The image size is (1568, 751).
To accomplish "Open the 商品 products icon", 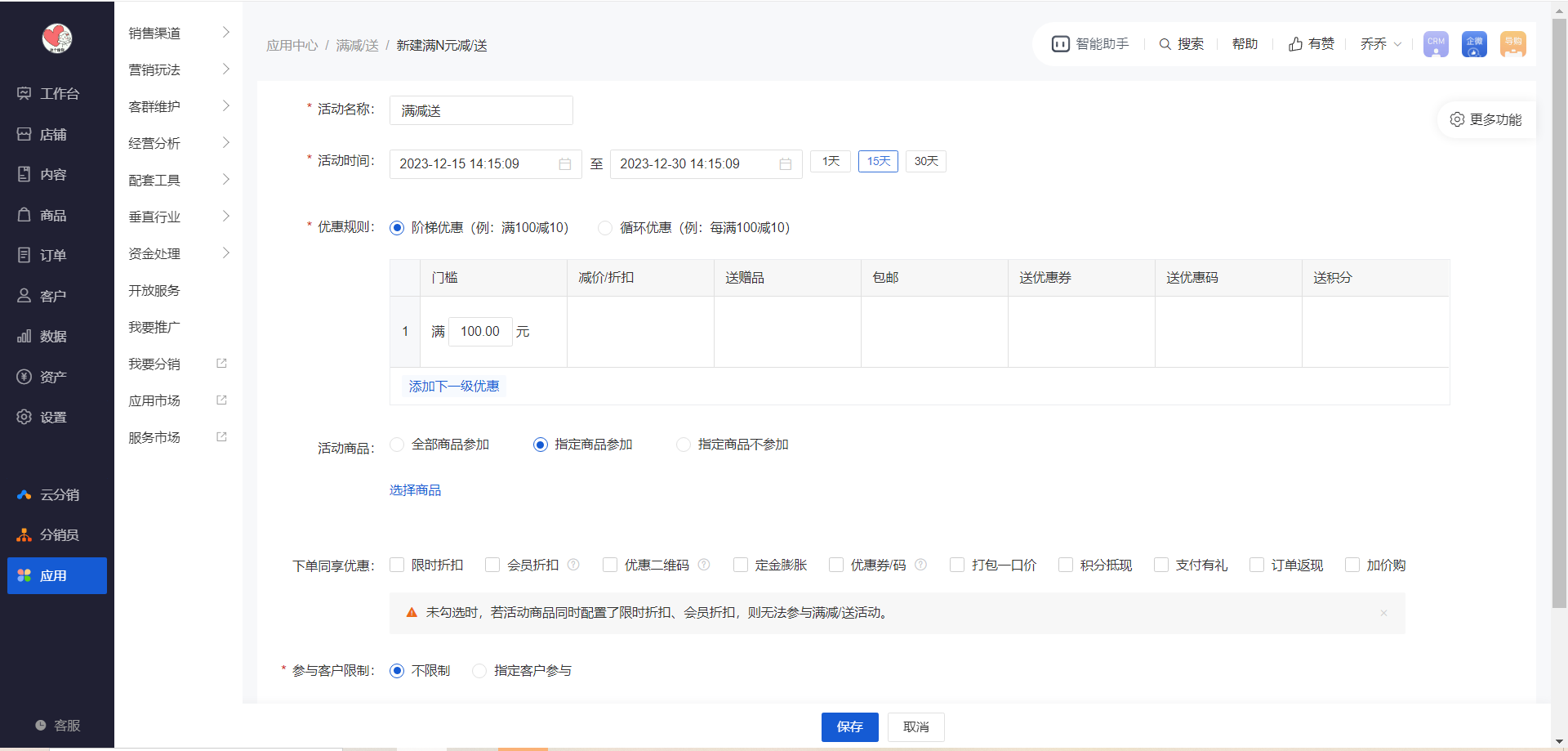I will [24, 215].
